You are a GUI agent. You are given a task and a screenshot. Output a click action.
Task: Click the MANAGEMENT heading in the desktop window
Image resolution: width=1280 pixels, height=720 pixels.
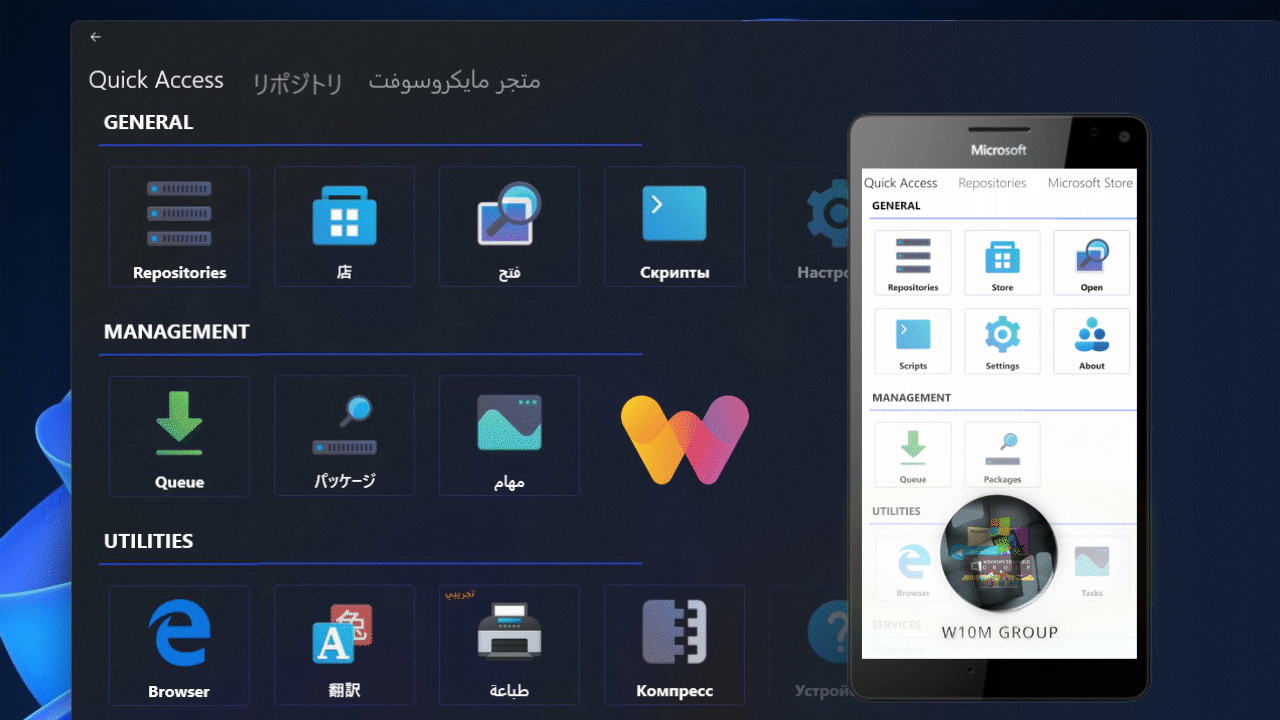[x=177, y=331]
